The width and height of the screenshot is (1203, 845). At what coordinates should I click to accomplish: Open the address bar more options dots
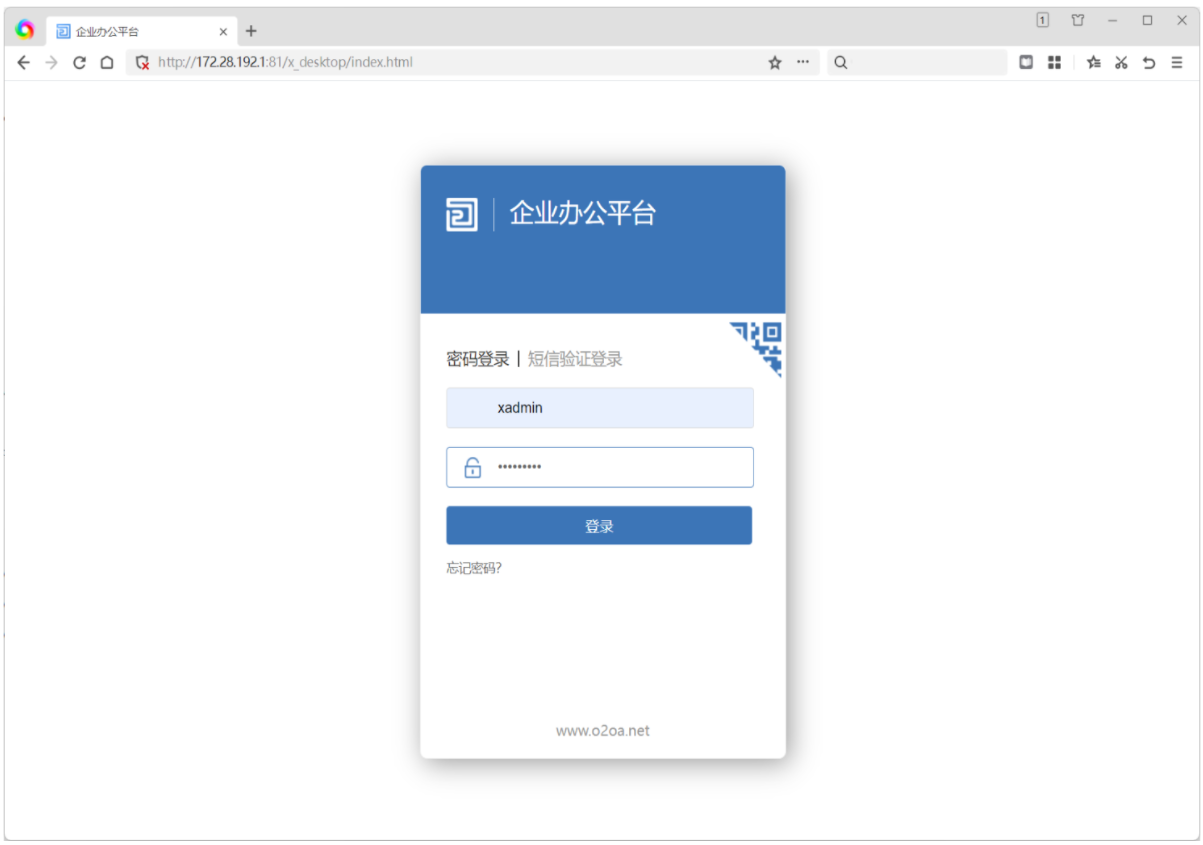802,62
